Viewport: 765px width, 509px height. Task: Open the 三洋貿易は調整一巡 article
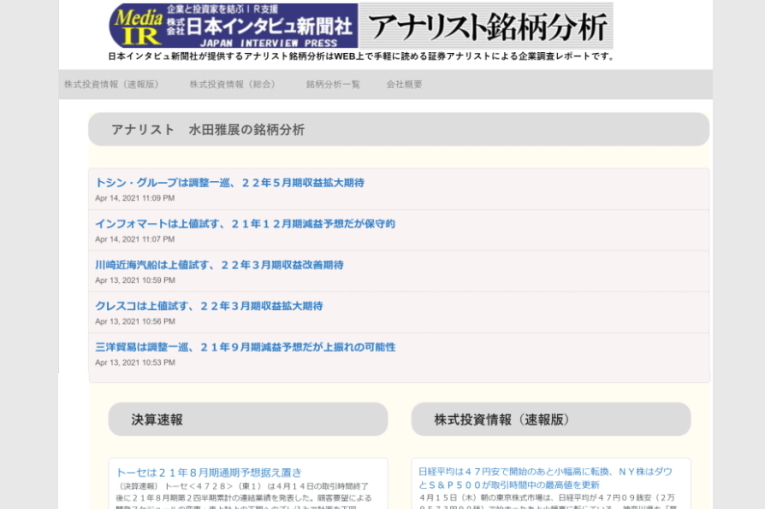pos(245,347)
